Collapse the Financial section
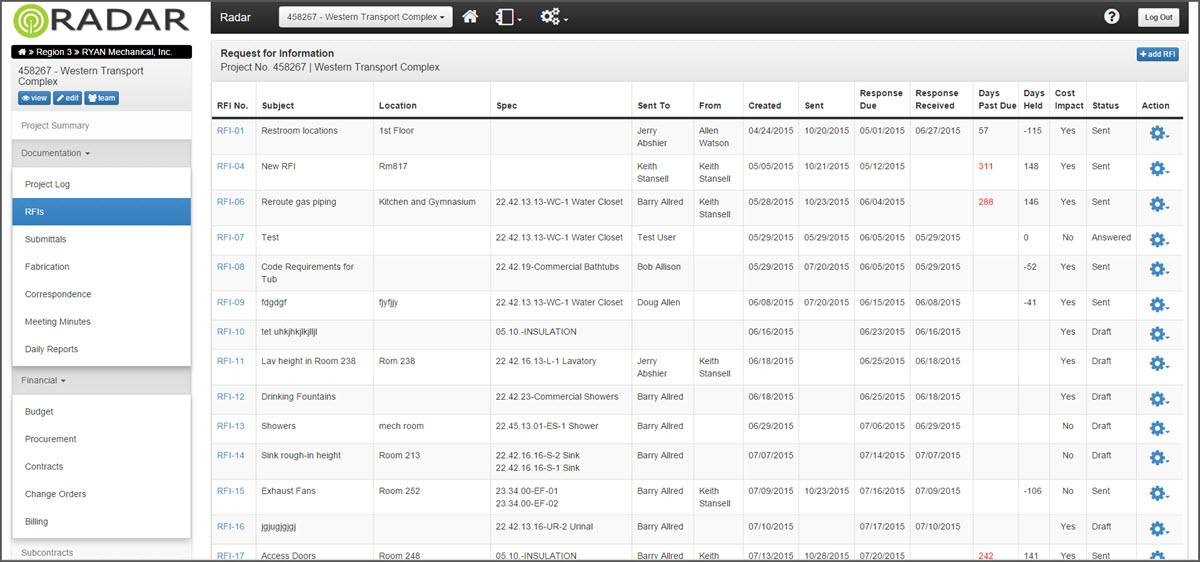This screenshot has height=562, width=1200. click(43, 380)
